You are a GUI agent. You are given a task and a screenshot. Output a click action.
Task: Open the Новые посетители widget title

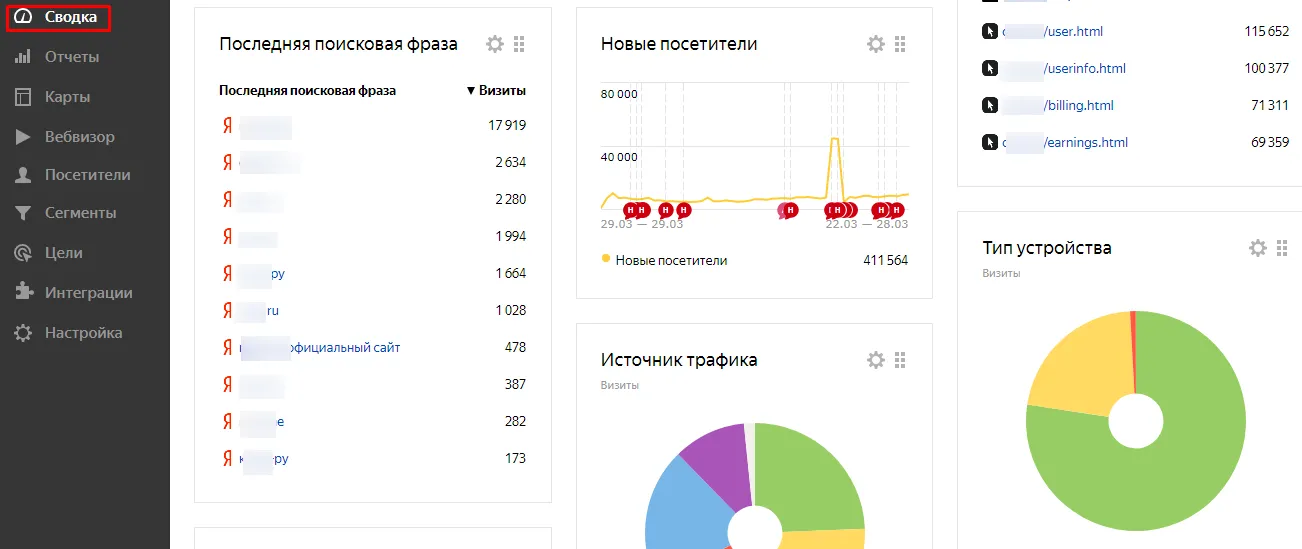pyautogui.click(x=679, y=44)
